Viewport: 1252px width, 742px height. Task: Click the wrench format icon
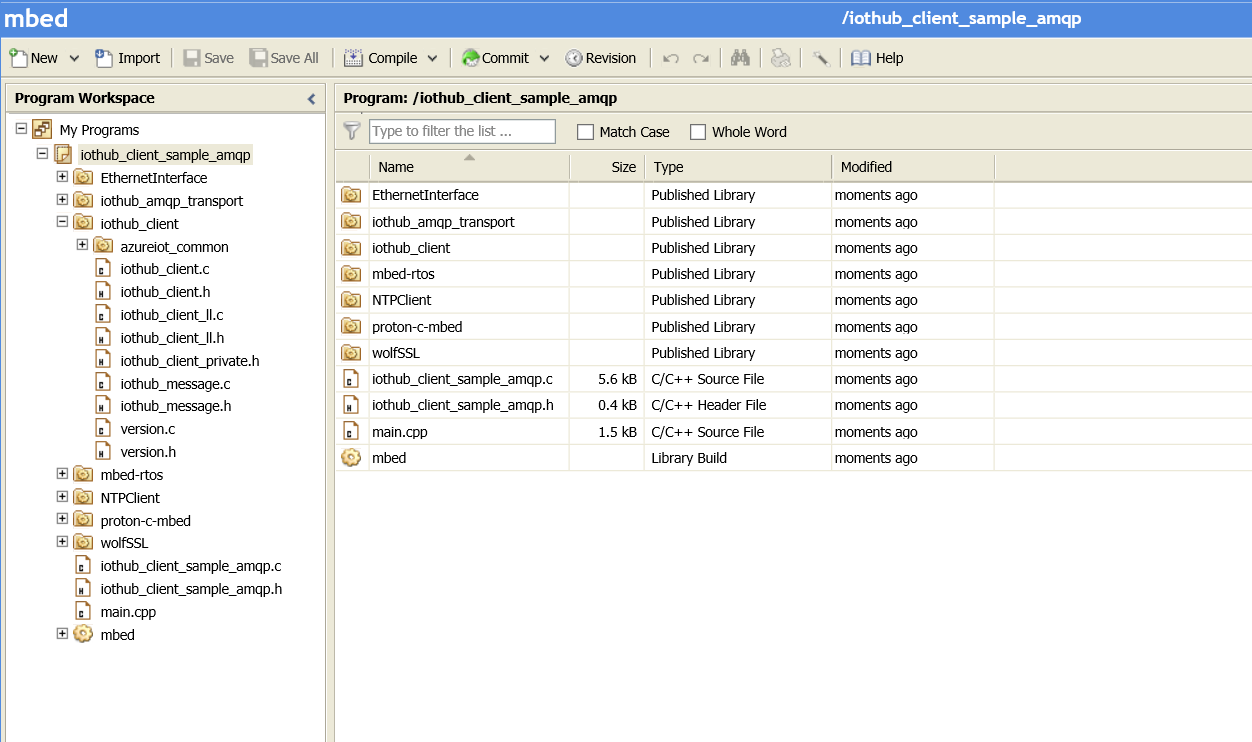point(820,58)
